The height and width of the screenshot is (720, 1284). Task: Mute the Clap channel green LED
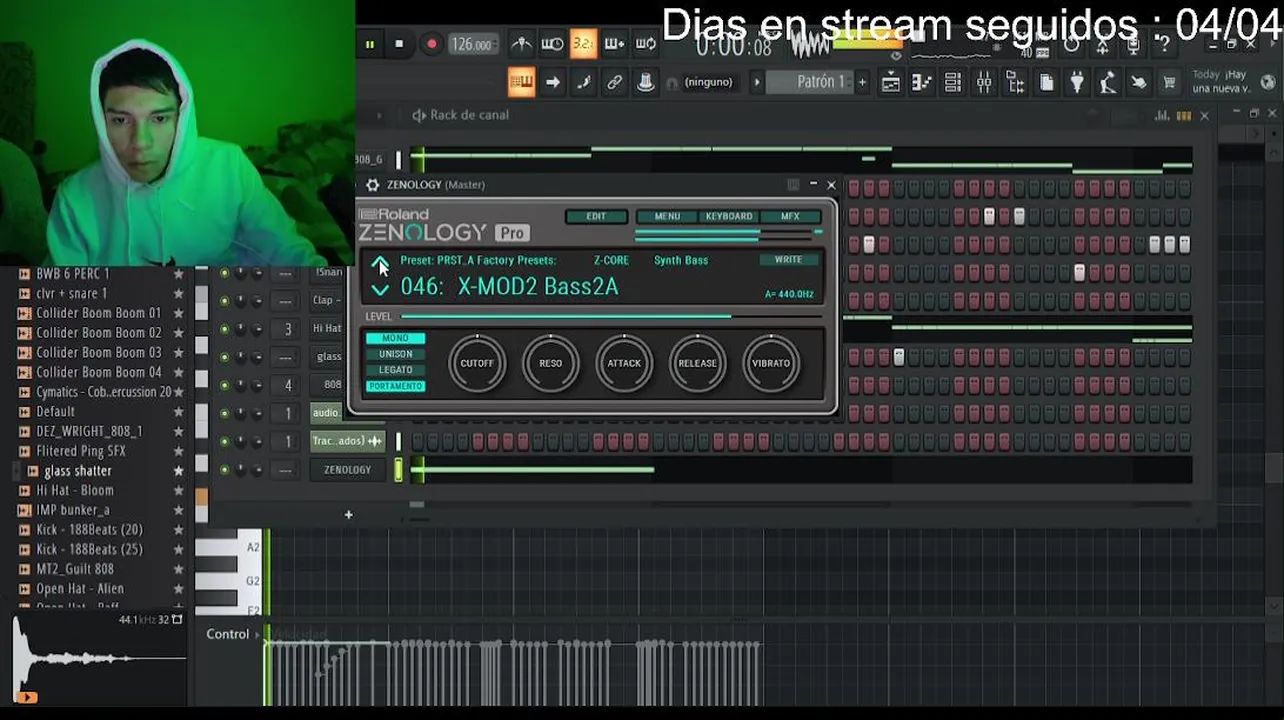(224, 301)
